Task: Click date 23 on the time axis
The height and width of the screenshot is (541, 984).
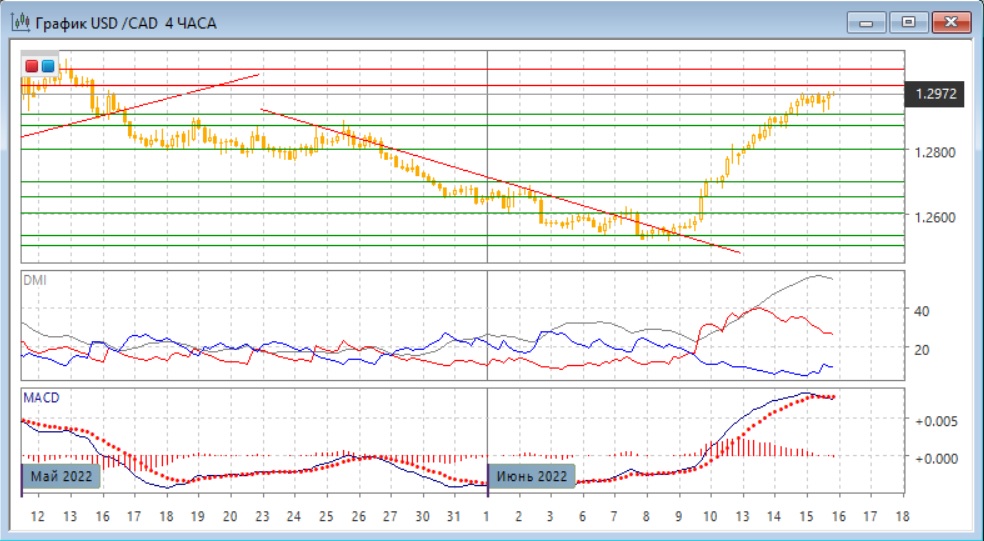Action: click(x=262, y=517)
